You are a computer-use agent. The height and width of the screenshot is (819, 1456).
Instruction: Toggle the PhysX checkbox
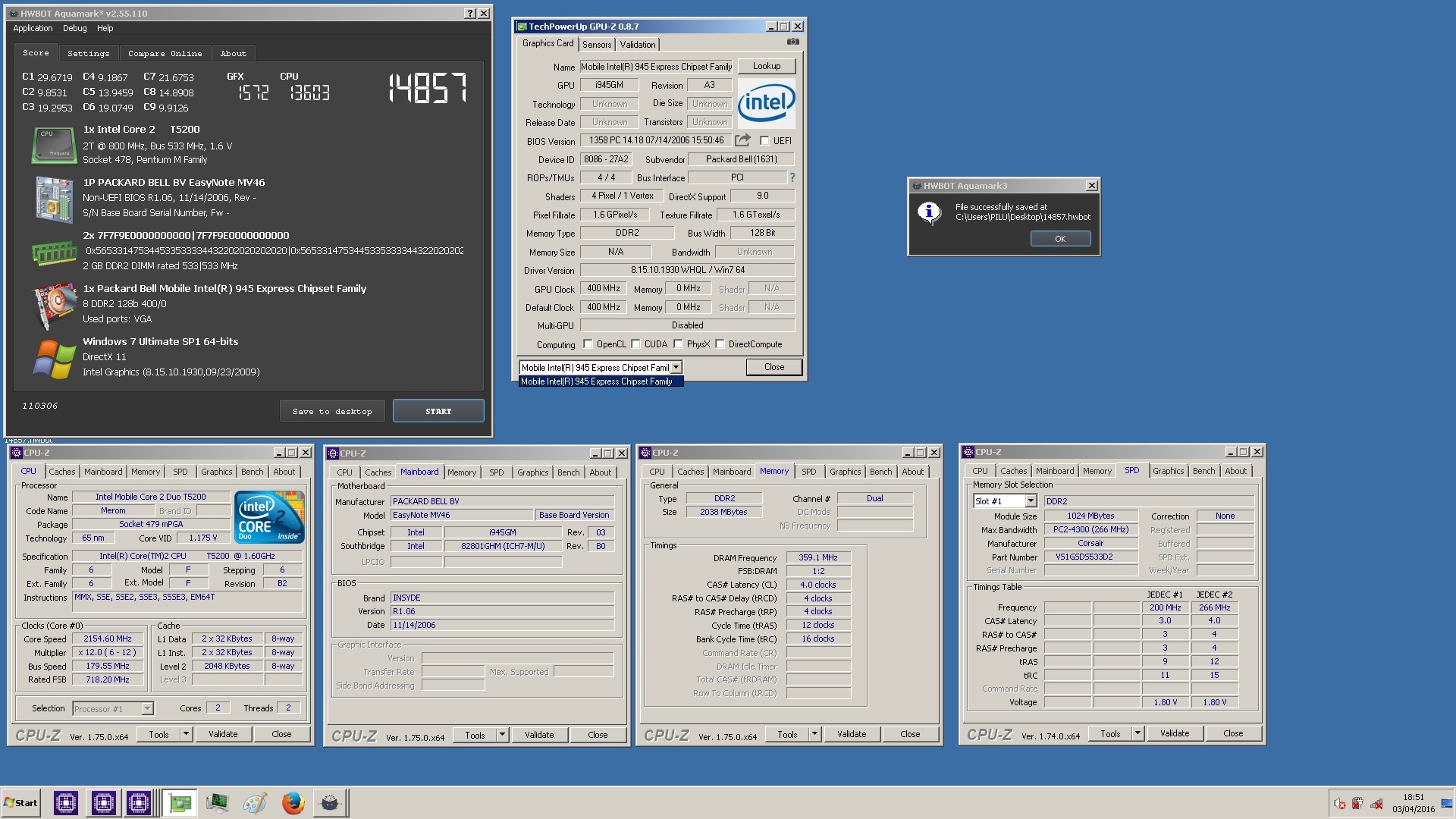point(678,344)
